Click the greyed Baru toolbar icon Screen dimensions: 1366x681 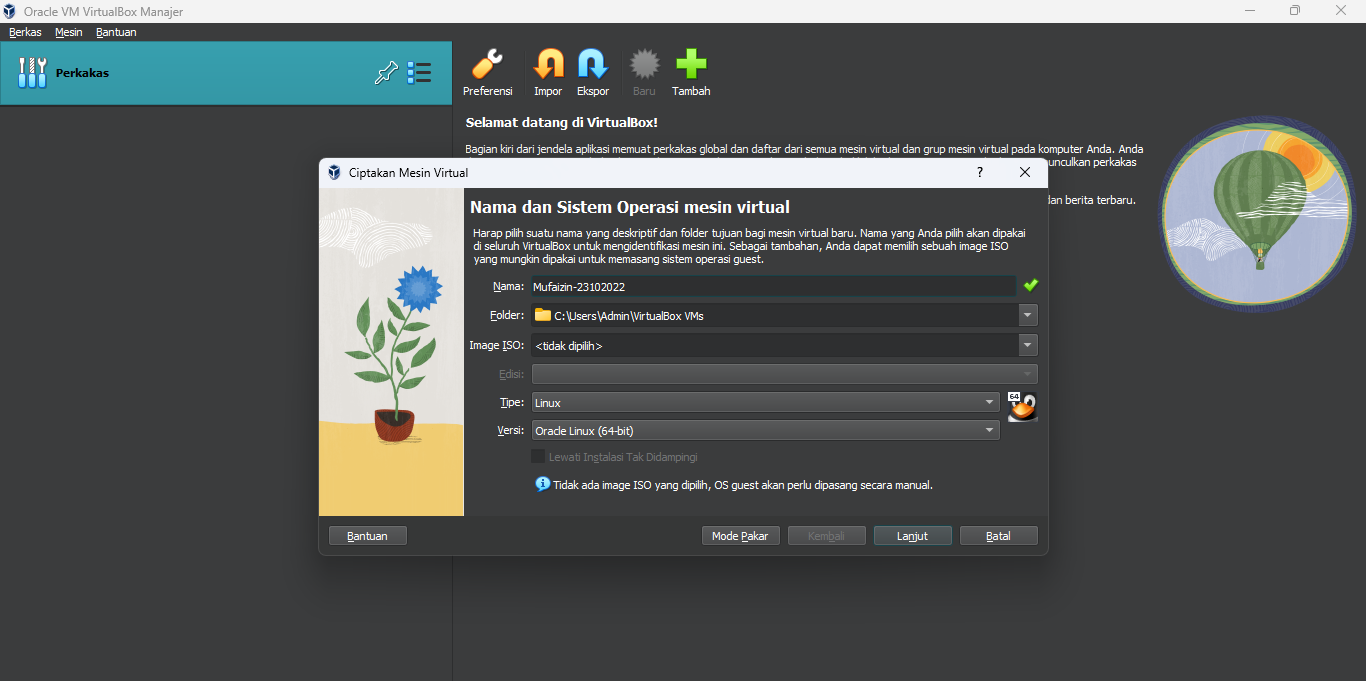[x=644, y=65]
